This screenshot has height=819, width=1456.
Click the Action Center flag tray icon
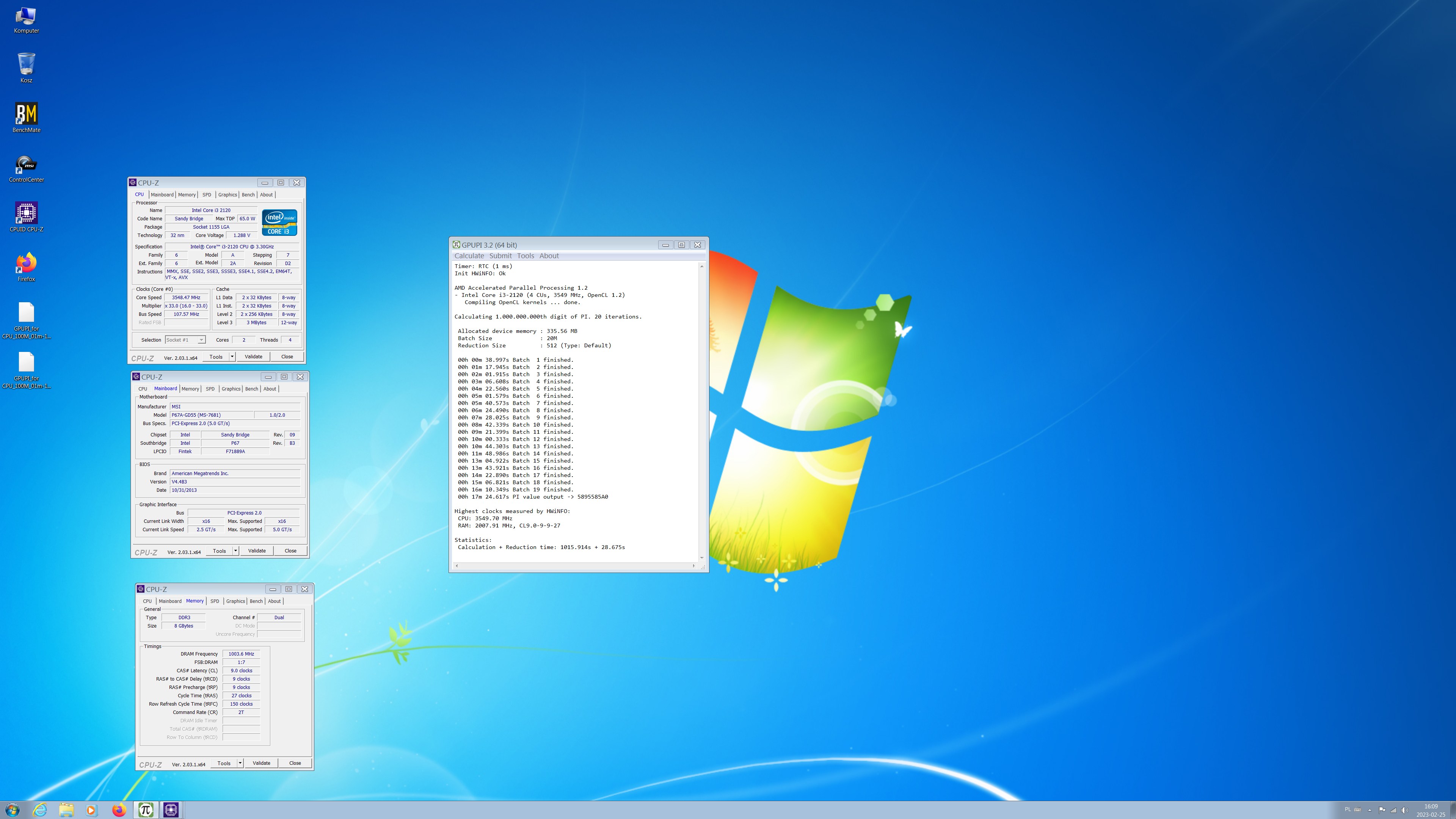(x=1382, y=810)
